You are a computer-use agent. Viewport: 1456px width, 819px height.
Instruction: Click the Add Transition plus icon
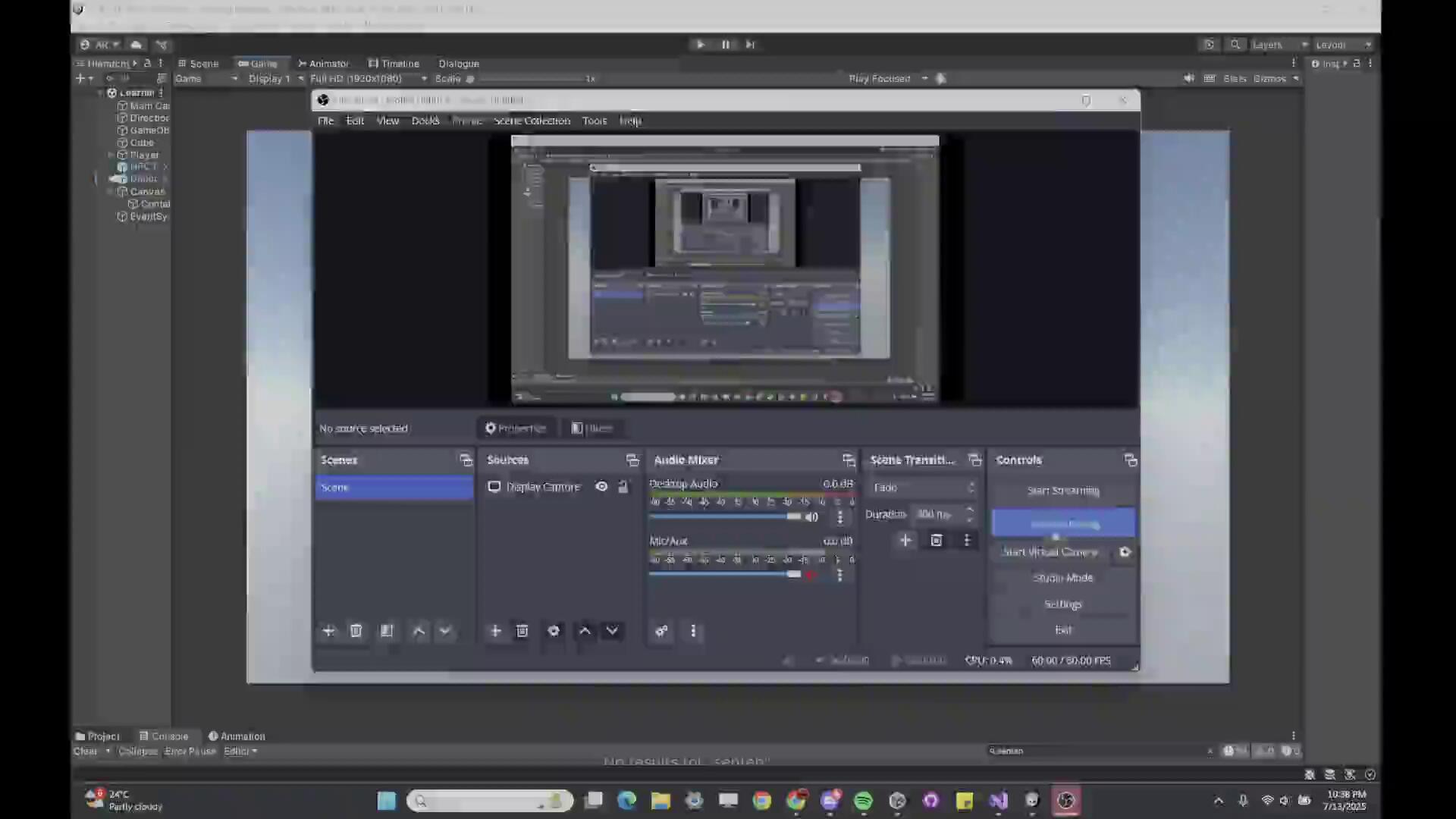pyautogui.click(x=905, y=540)
